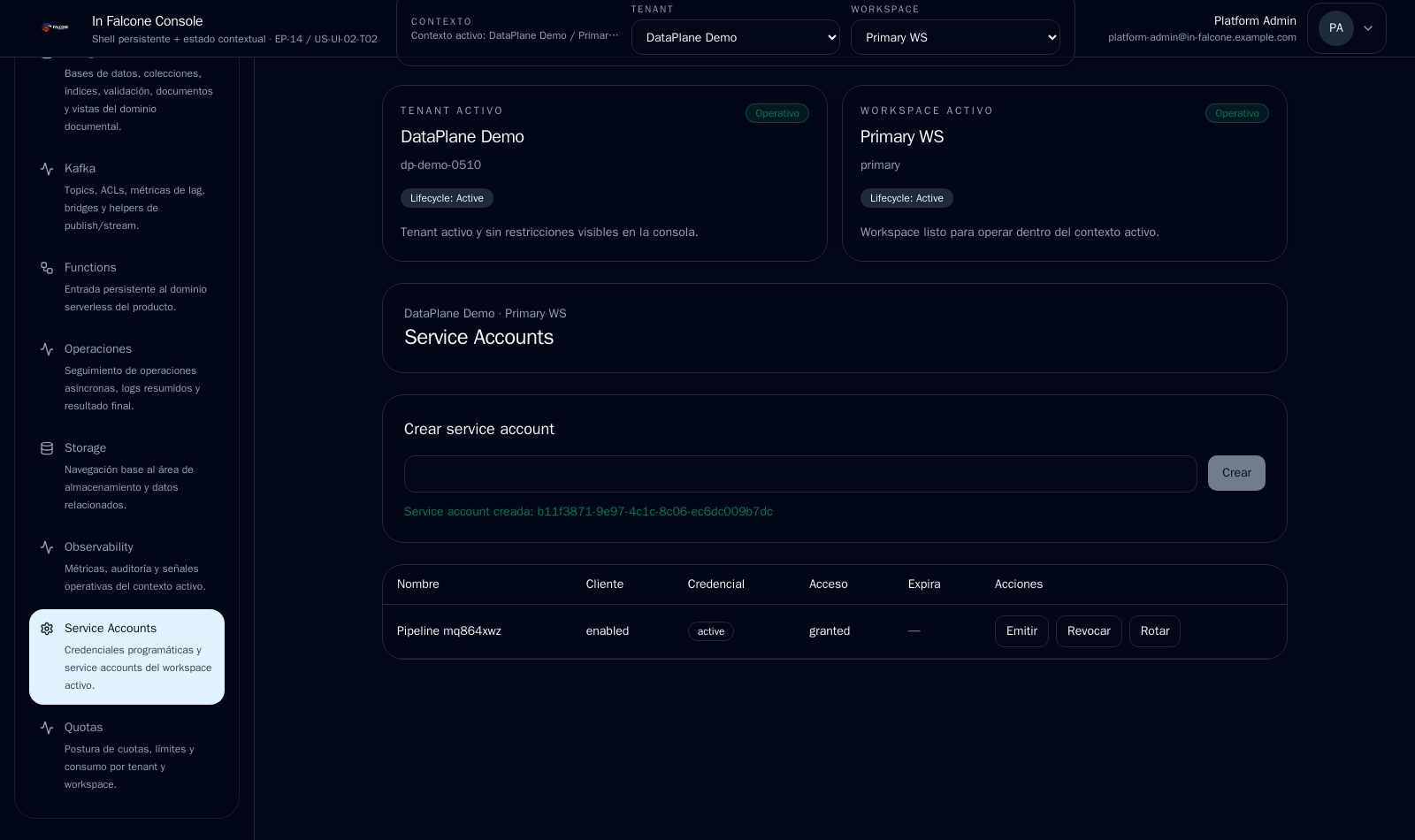Screen dimensions: 1415x840
Task: Click the Nombre column header
Action: click(x=418, y=584)
